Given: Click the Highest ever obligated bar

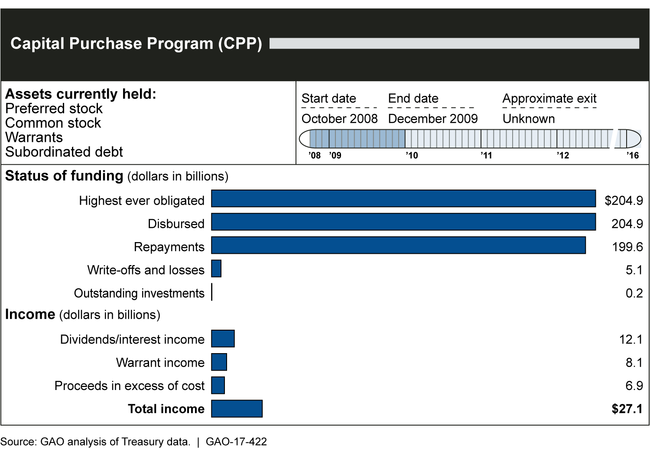Looking at the screenshot, I should (403, 200).
